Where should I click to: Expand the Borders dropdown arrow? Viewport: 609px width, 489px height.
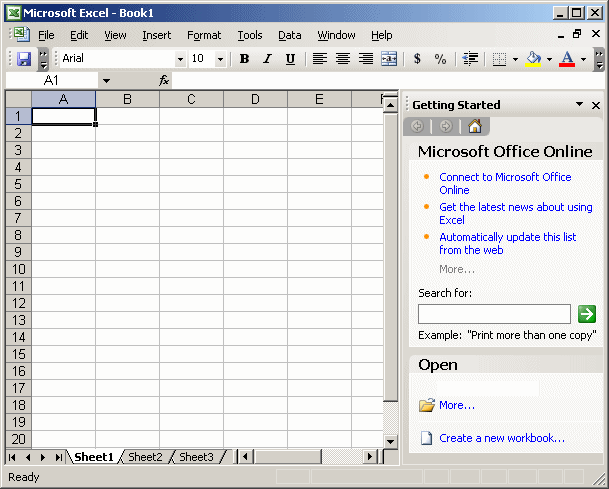(515, 59)
